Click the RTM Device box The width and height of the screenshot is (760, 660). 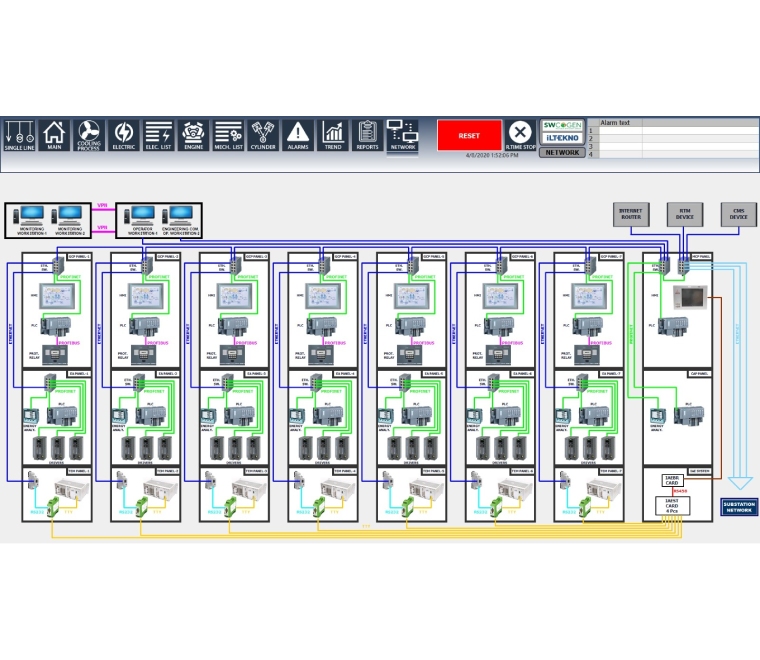click(x=685, y=214)
